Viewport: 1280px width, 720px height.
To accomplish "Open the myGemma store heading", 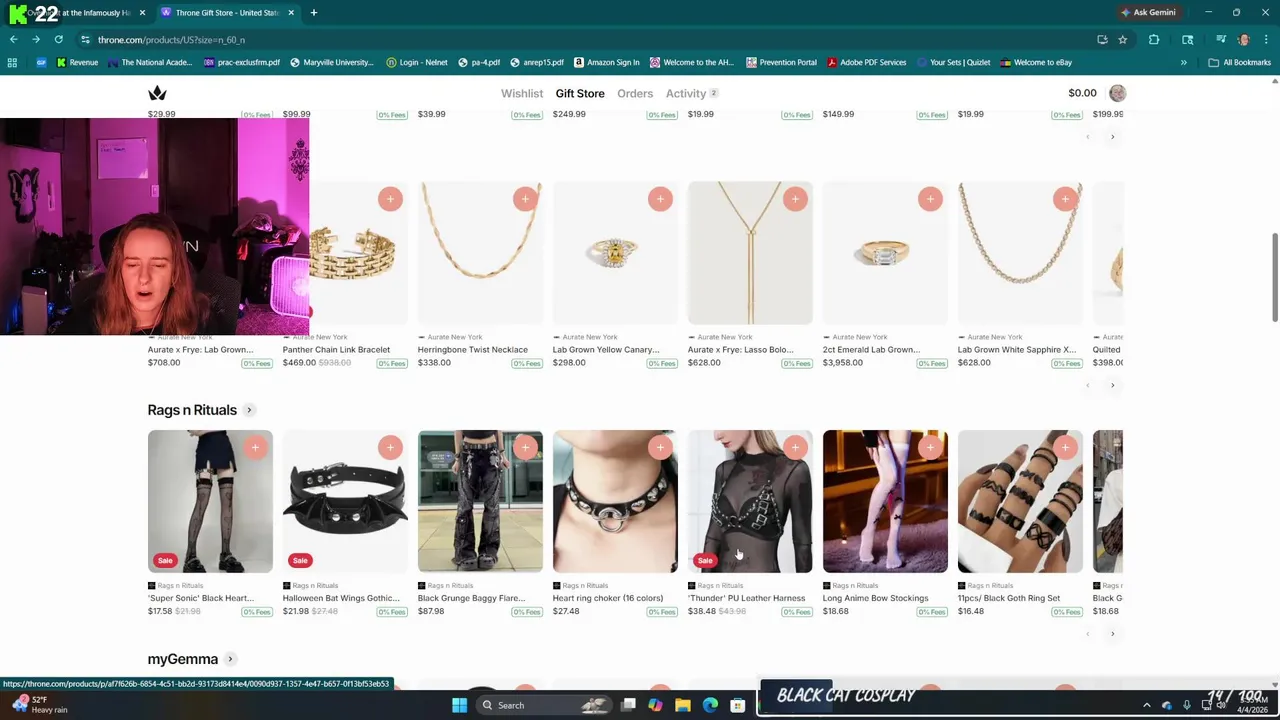I will click(x=183, y=659).
